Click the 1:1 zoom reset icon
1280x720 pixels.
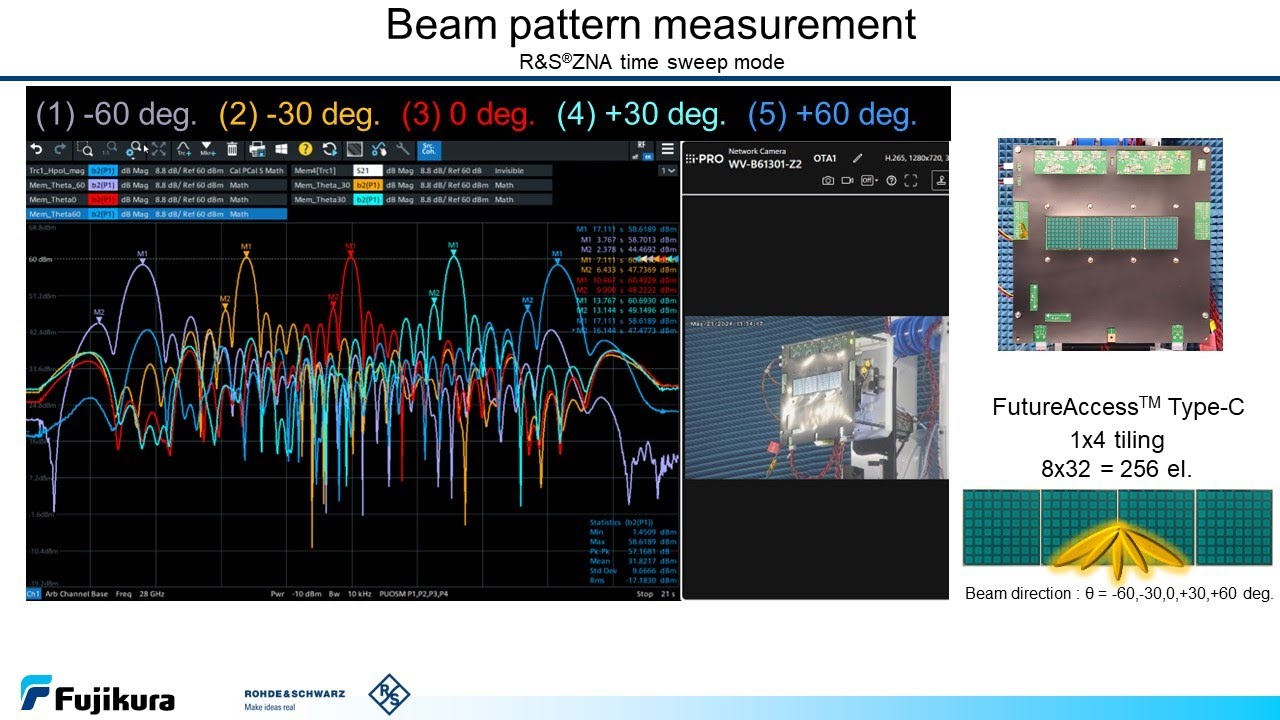(110, 149)
